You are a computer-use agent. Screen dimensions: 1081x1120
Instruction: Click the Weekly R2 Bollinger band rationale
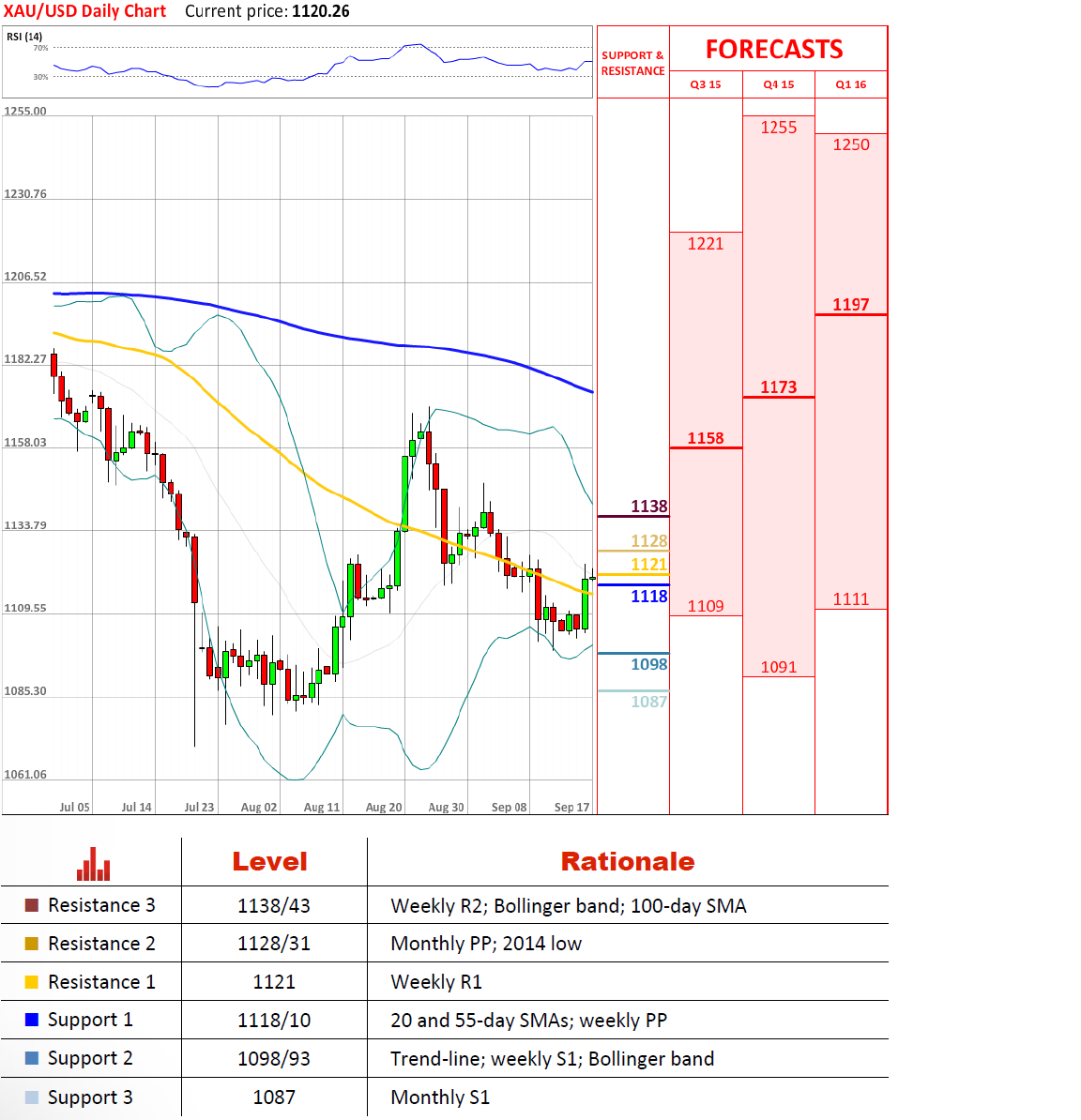coord(568,906)
